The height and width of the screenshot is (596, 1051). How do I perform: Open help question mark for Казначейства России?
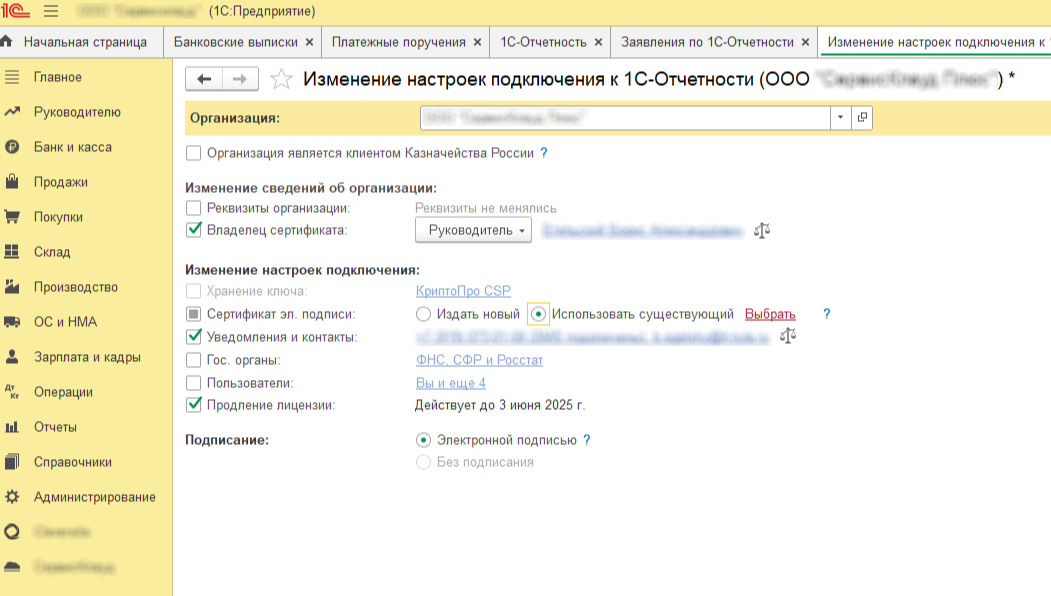click(x=544, y=153)
